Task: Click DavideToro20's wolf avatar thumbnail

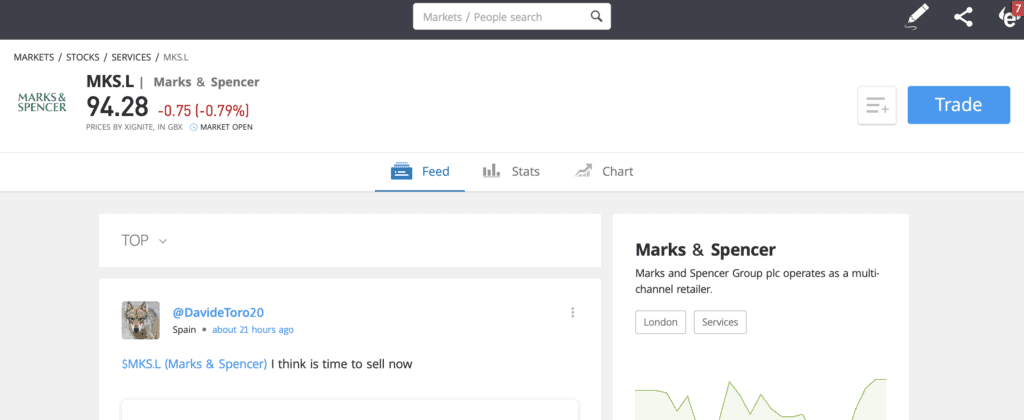Action: click(x=140, y=320)
